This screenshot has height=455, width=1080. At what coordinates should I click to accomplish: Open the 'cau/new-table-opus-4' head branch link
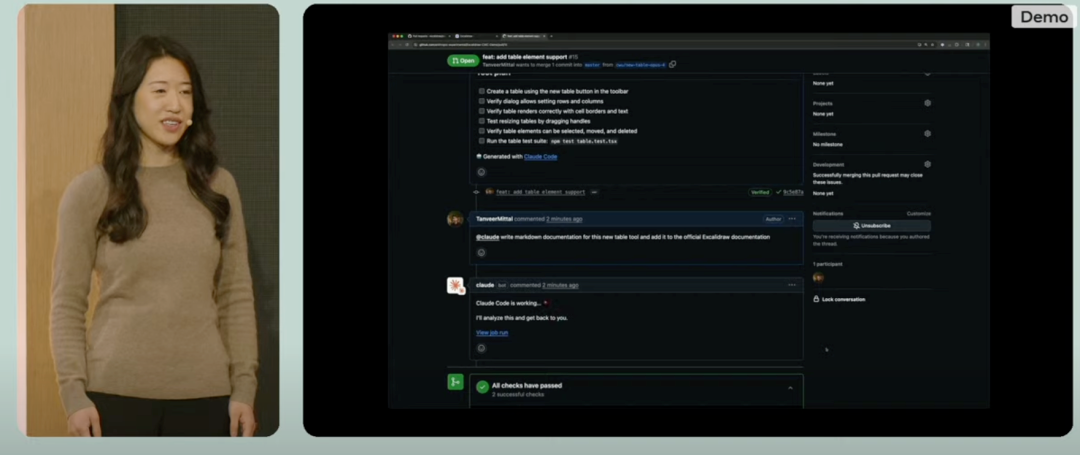[641, 65]
